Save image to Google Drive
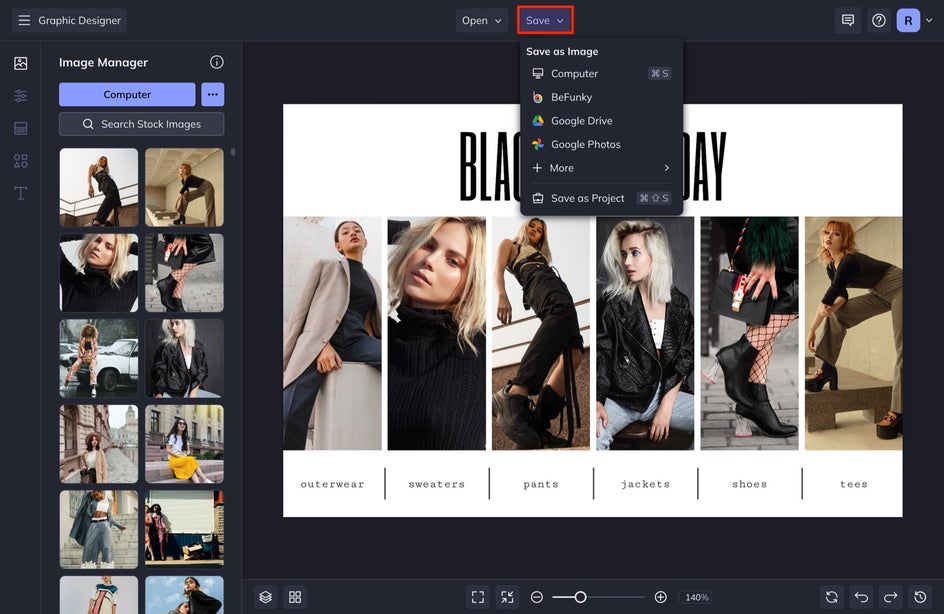This screenshot has width=944, height=614. [x=601, y=121]
